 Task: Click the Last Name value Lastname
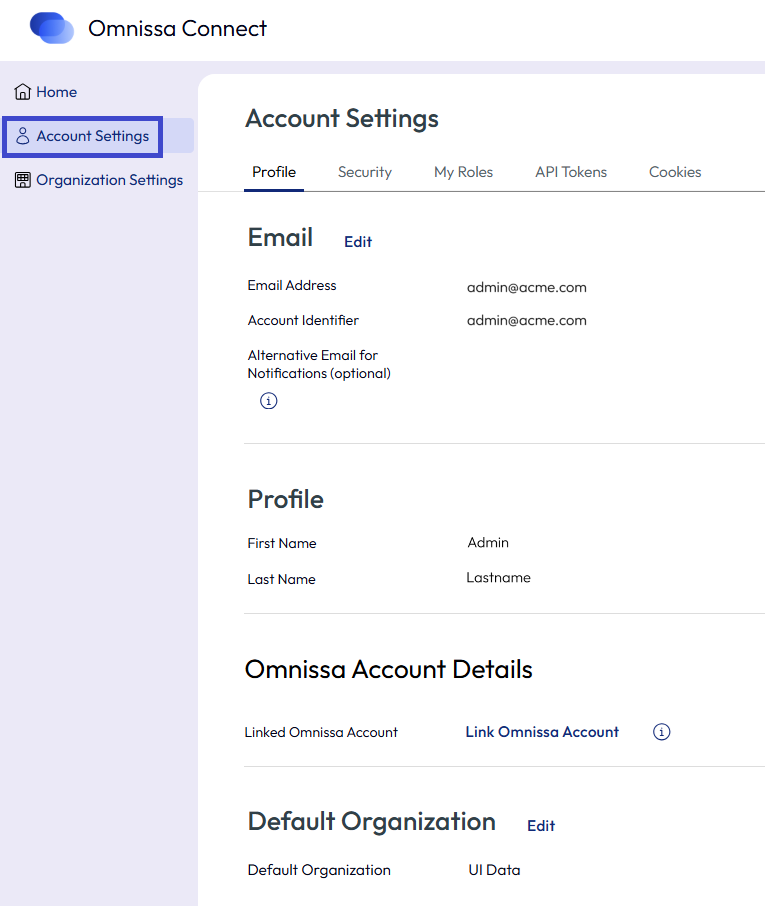coord(498,578)
